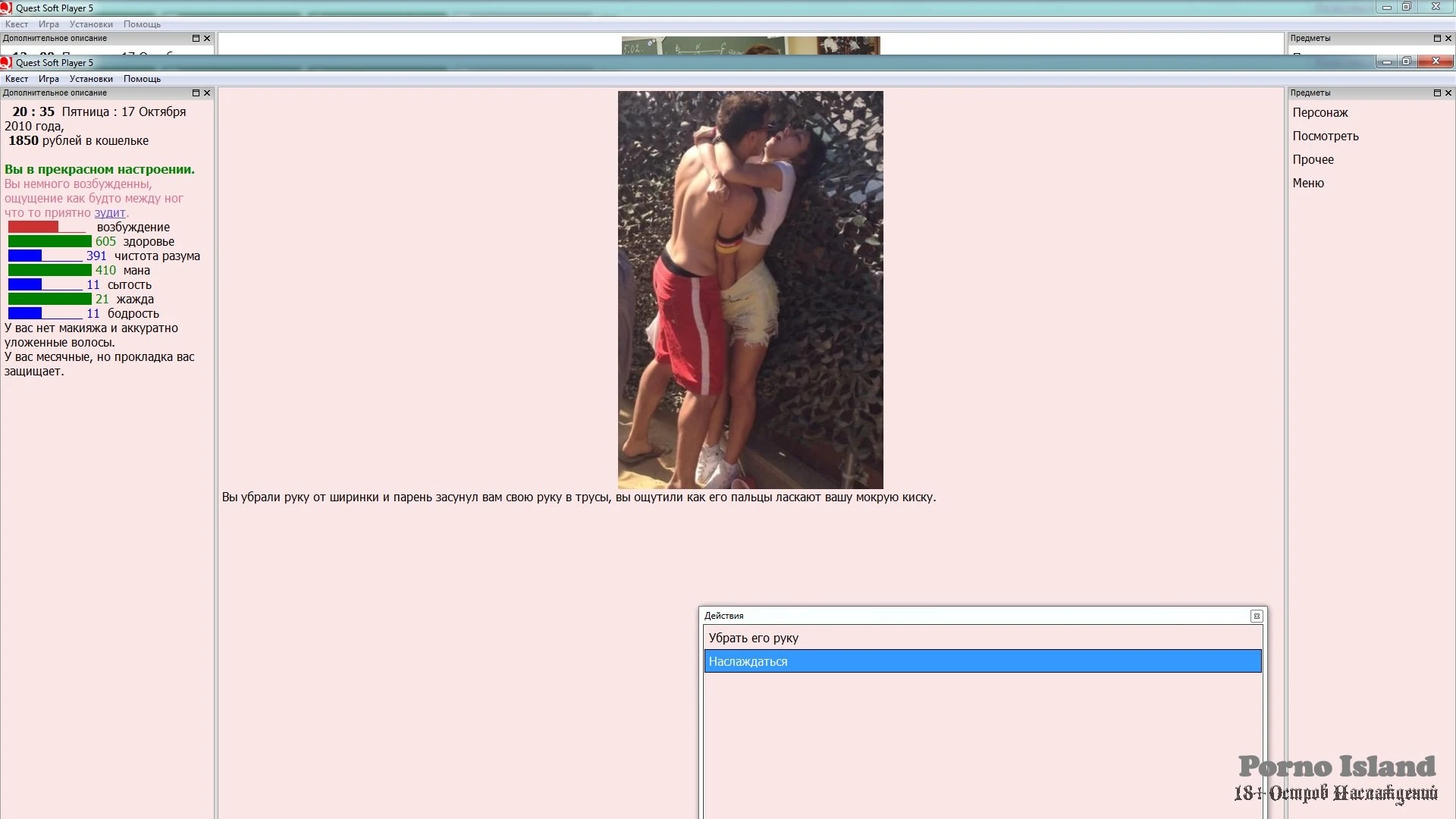Open Меню in the items list

[1308, 183]
